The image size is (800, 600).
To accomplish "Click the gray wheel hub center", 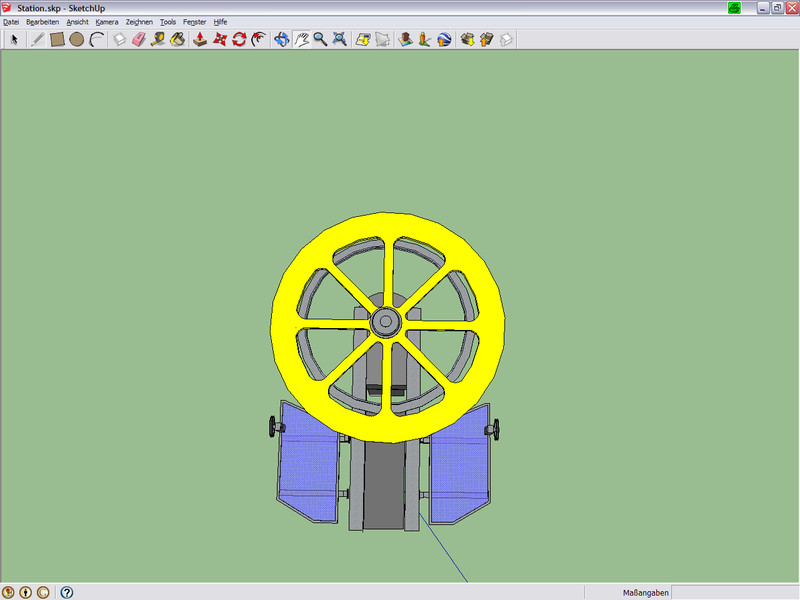I will click(x=386, y=321).
